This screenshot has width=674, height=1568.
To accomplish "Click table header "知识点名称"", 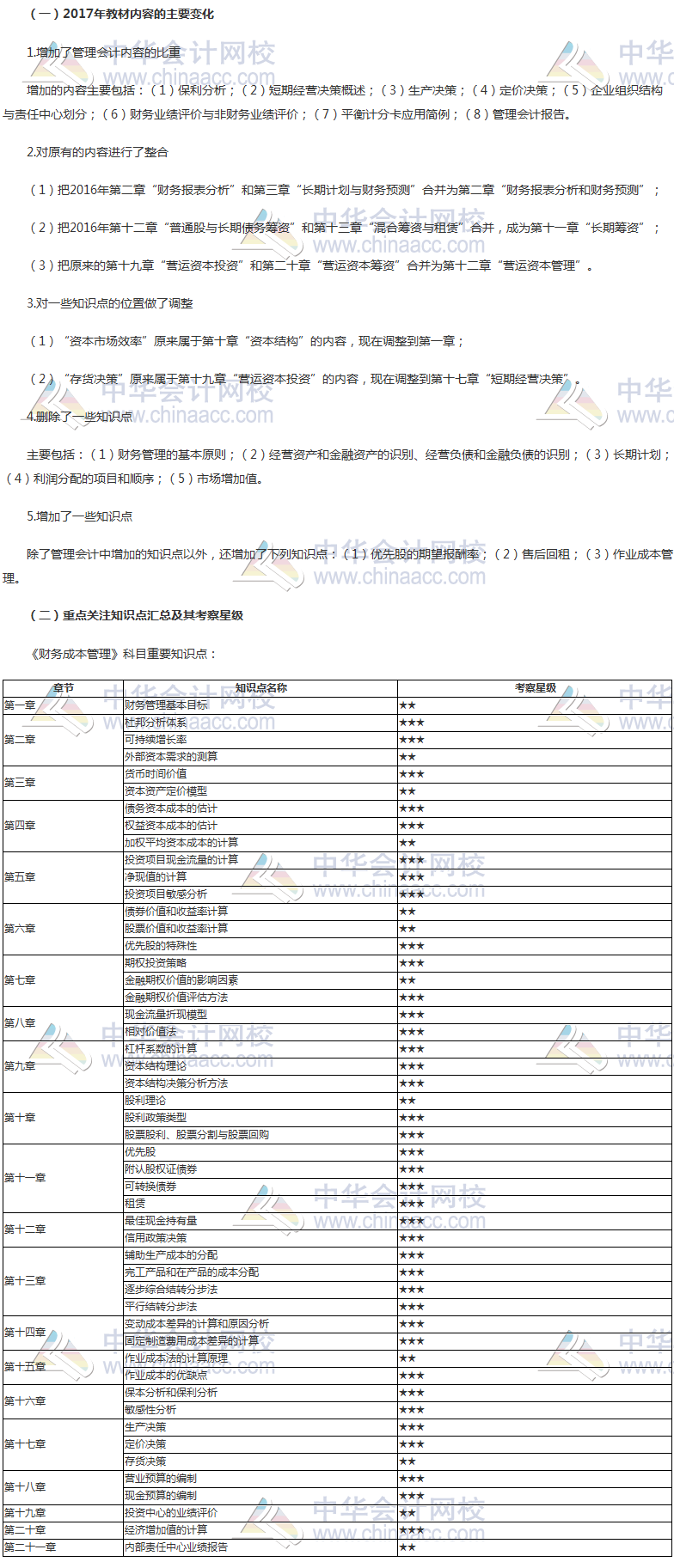I will tap(260, 688).
